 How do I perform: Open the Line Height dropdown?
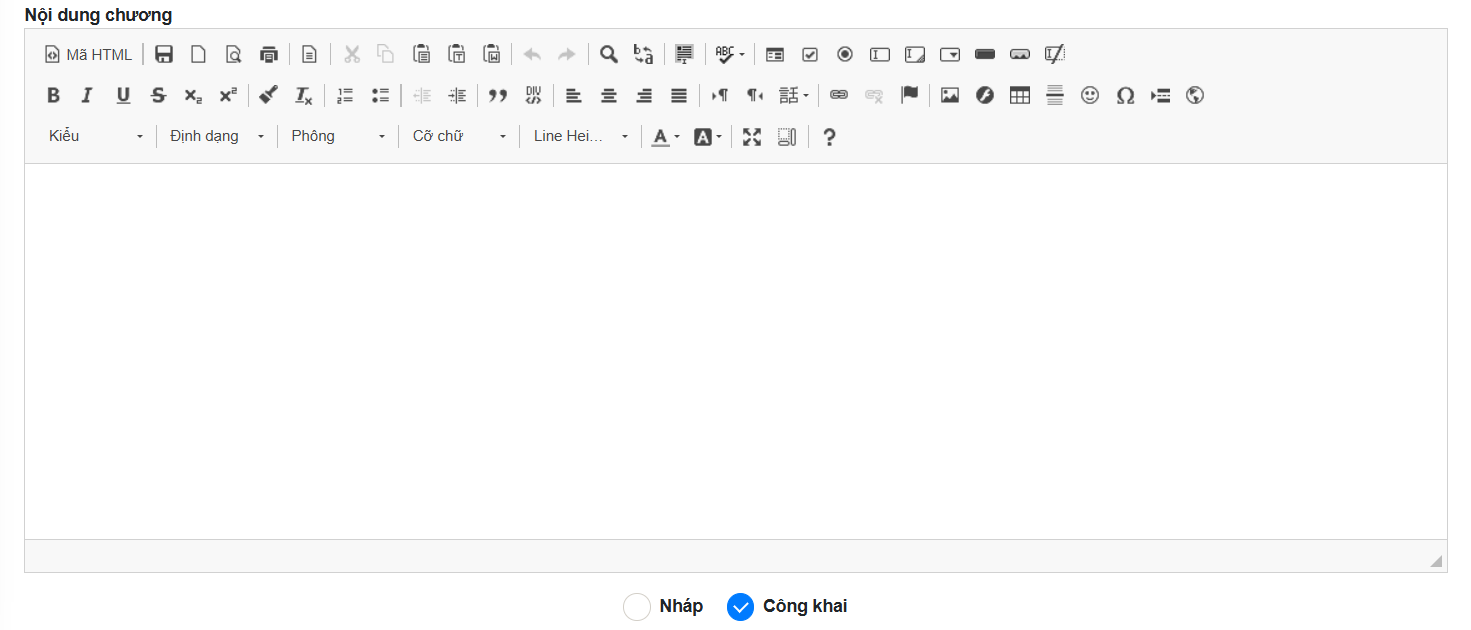581,136
